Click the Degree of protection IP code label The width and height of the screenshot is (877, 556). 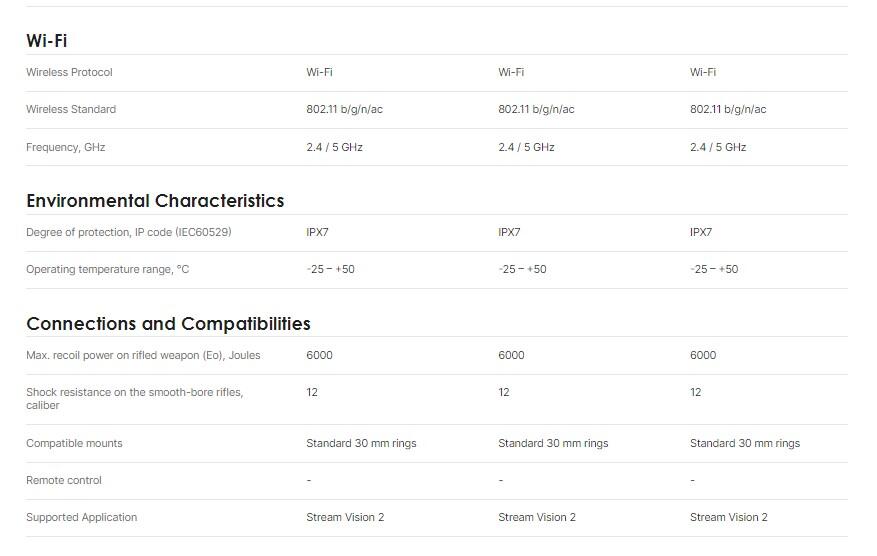click(x=128, y=232)
